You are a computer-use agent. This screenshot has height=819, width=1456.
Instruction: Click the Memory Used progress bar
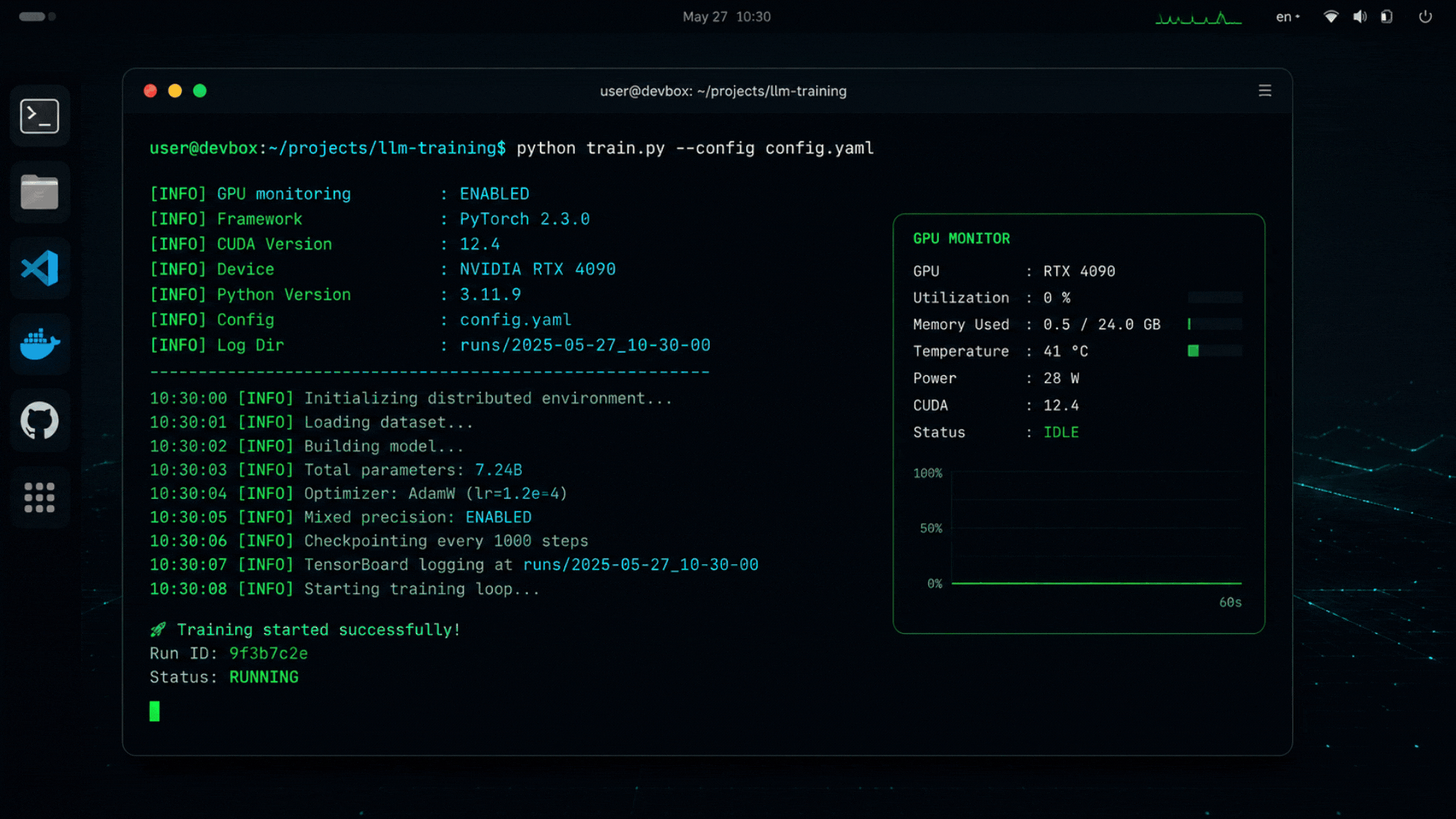click(x=1215, y=324)
